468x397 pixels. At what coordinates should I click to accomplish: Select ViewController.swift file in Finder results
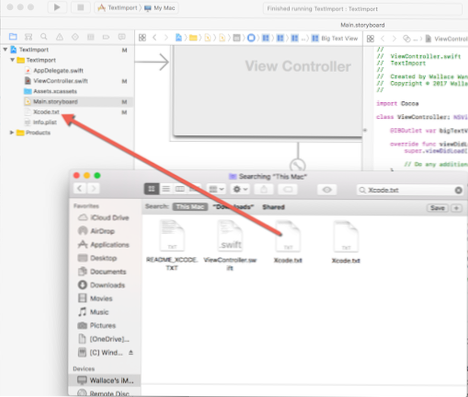click(230, 245)
